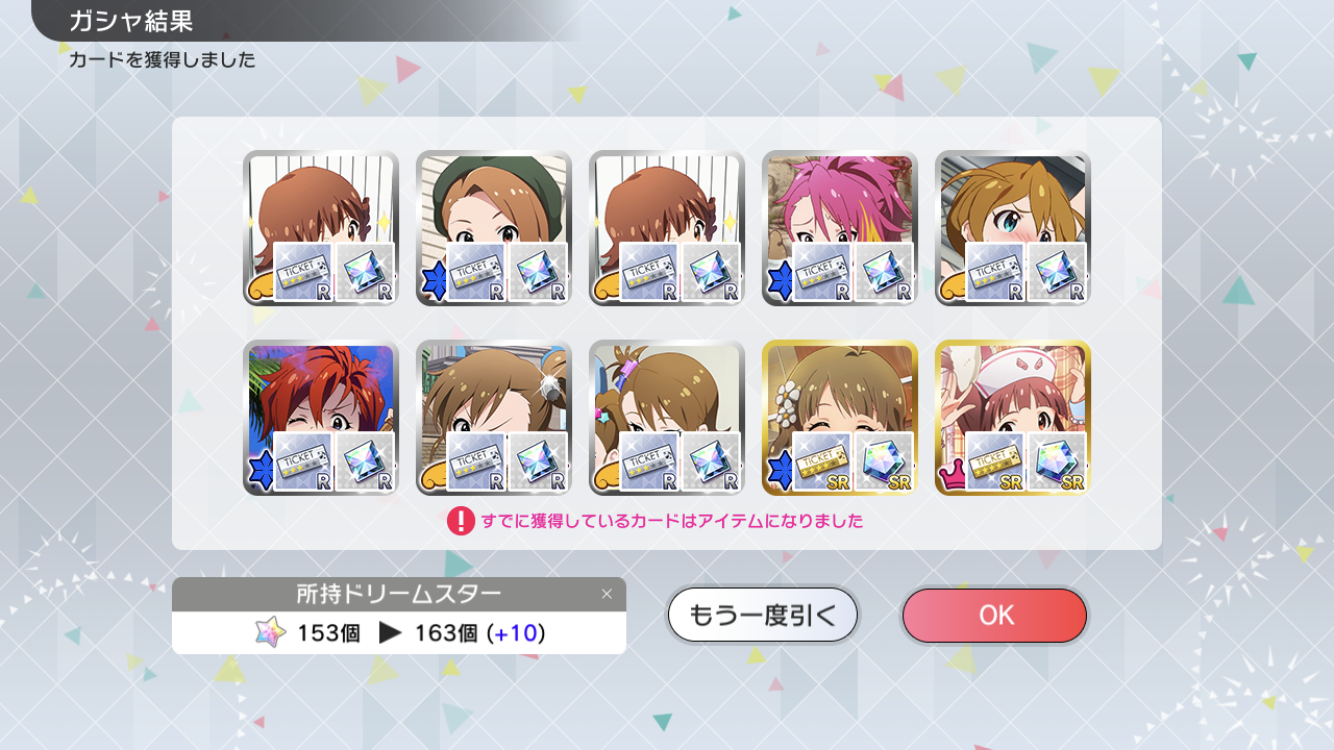The image size is (1334, 750).
Task: Tap the R crystal icon on orange-haired card
Action: (x=1057, y=272)
